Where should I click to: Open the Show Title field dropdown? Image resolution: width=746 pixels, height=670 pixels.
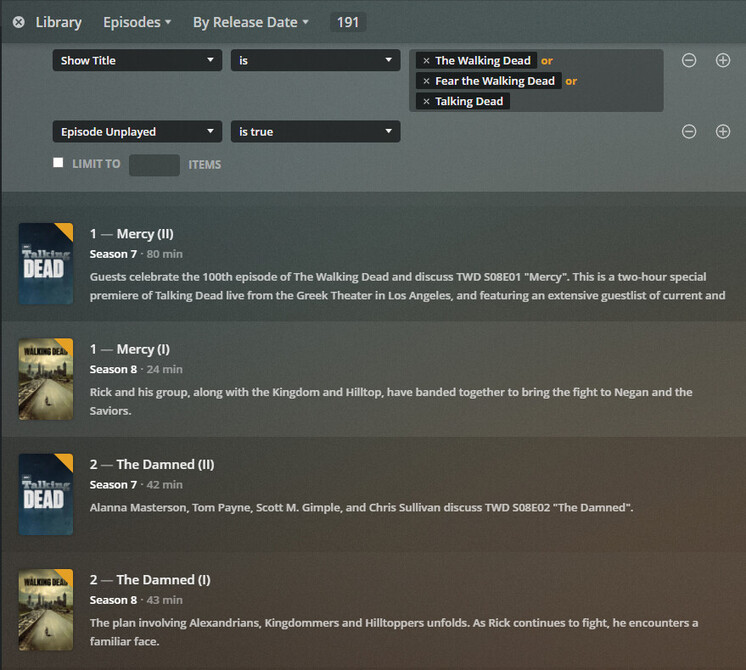137,60
